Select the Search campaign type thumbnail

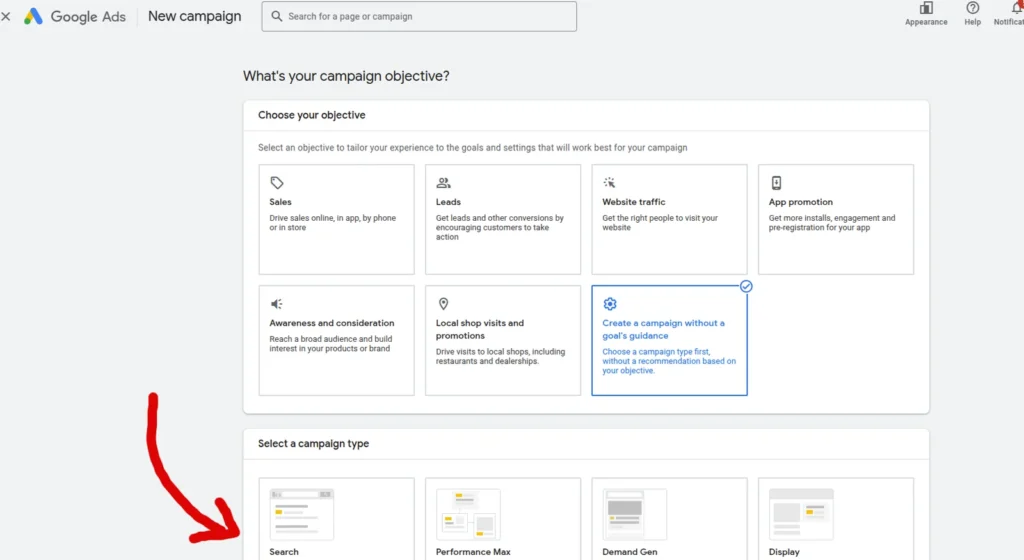(x=302, y=515)
